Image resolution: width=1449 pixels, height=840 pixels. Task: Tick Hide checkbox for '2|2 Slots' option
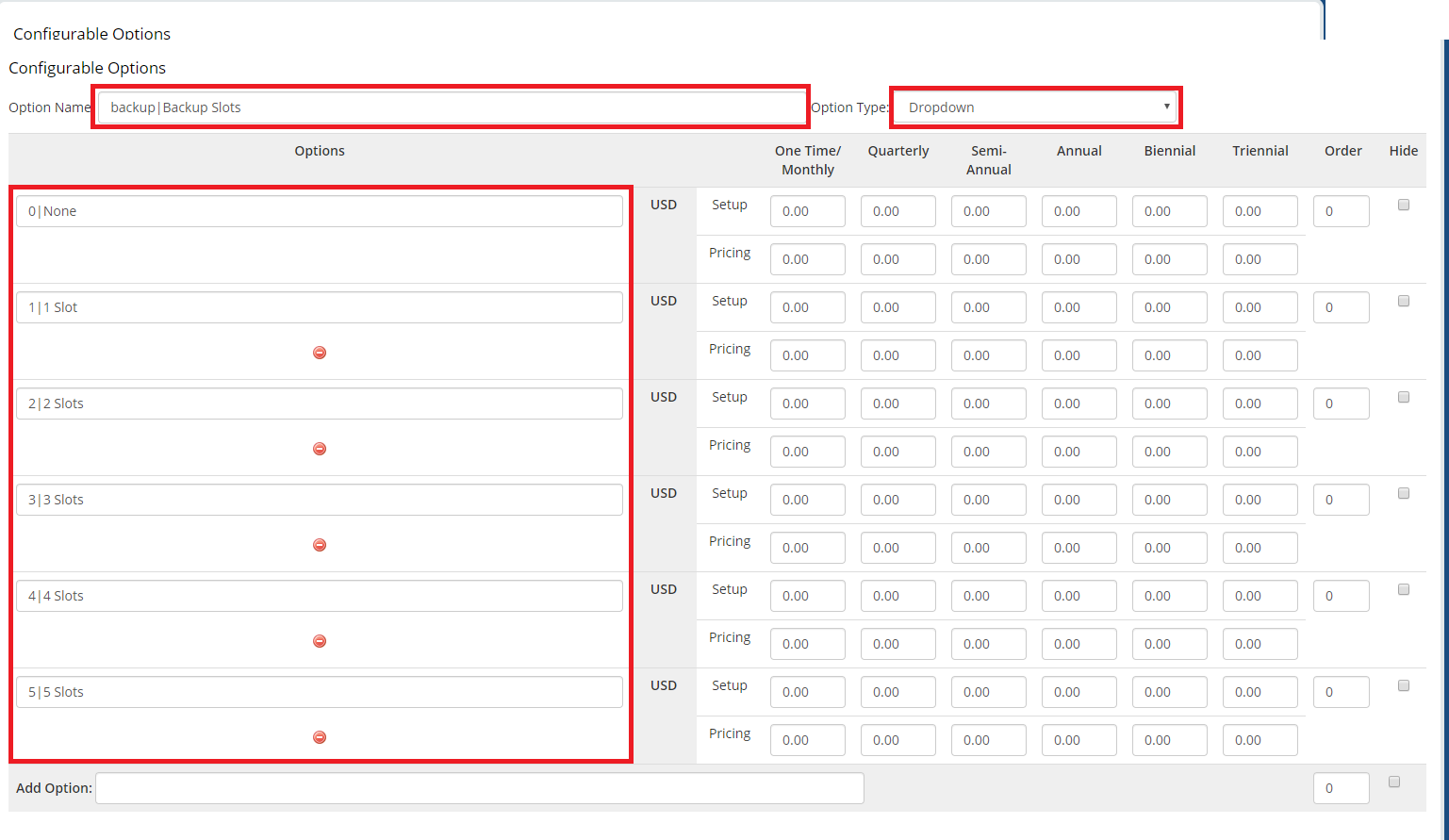1404,397
